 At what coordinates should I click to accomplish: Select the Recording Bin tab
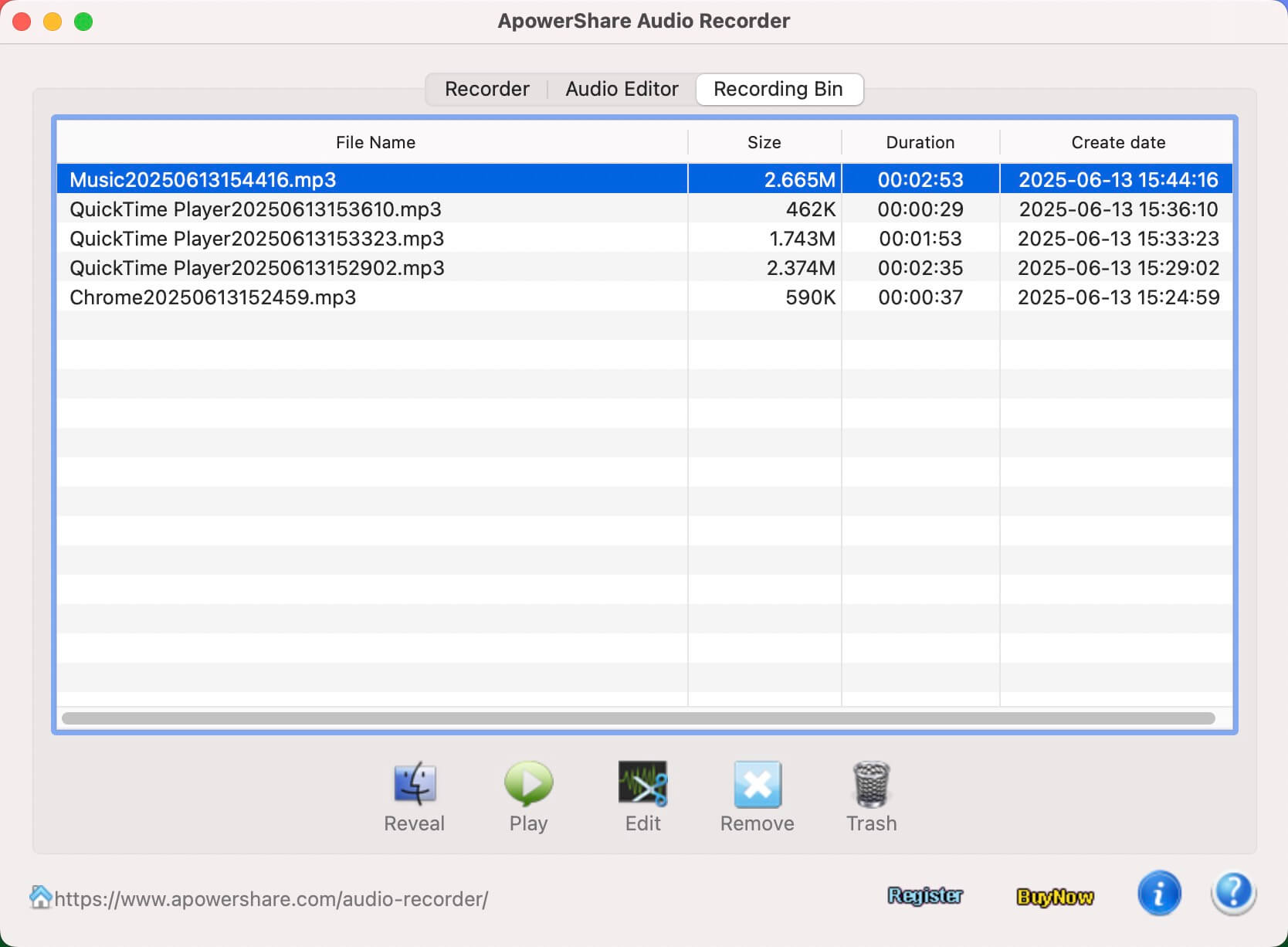coord(778,89)
